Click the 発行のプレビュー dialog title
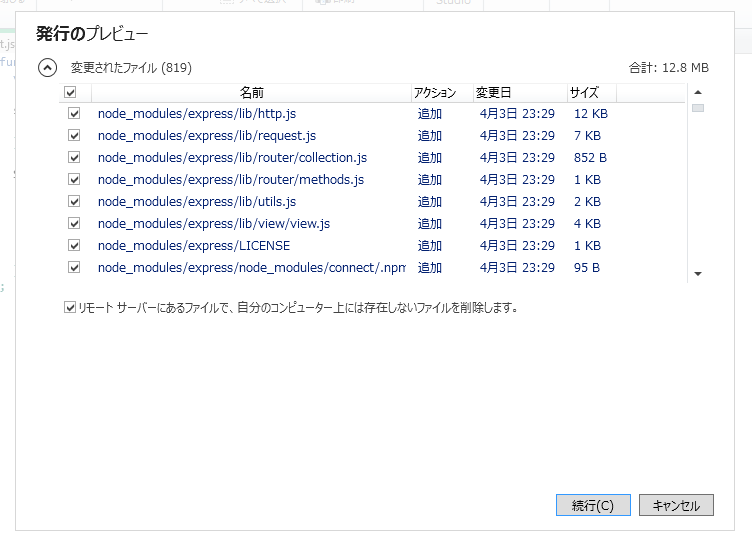The width and height of the screenshot is (752, 542). (x=92, y=34)
